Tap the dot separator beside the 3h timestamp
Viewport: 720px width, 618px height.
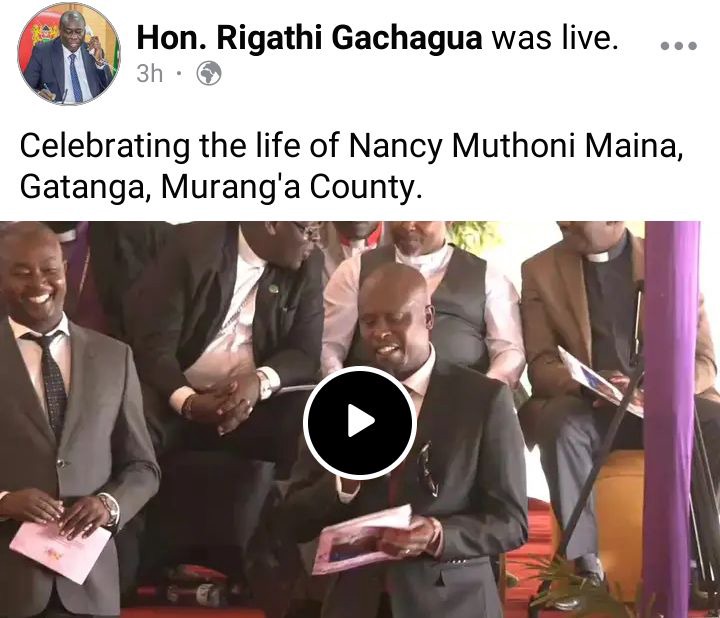coord(180,73)
